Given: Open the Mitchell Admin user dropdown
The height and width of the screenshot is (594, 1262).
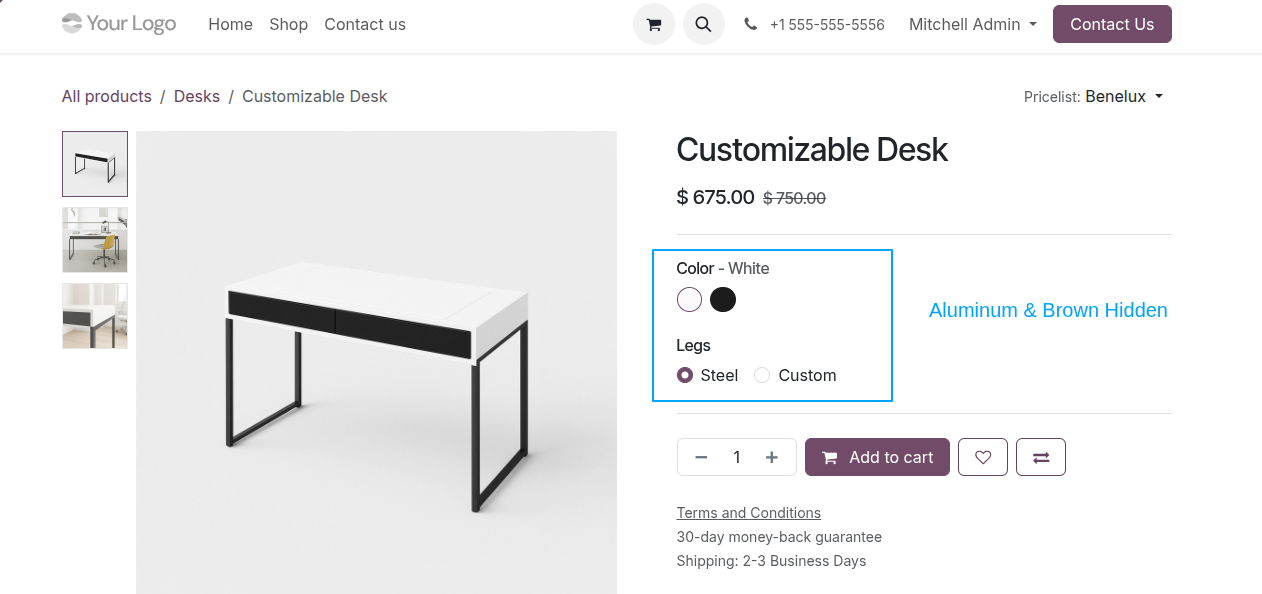Looking at the screenshot, I should point(973,24).
